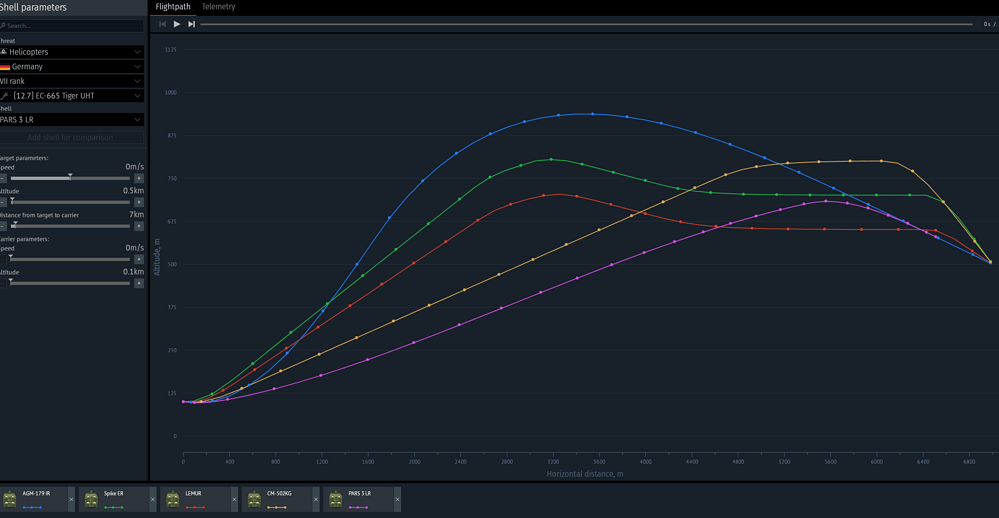Open the EC-665 Tiger UHT vehicle dropdown
Image resolution: width=999 pixels, height=518 pixels.
click(x=72, y=96)
